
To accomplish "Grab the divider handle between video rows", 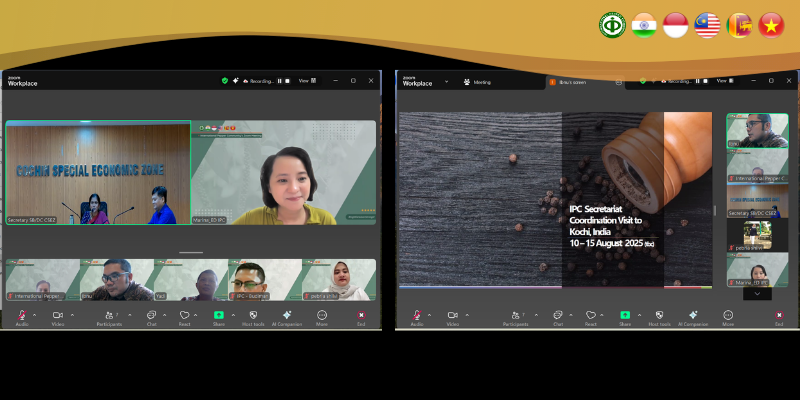I will pos(190,253).
